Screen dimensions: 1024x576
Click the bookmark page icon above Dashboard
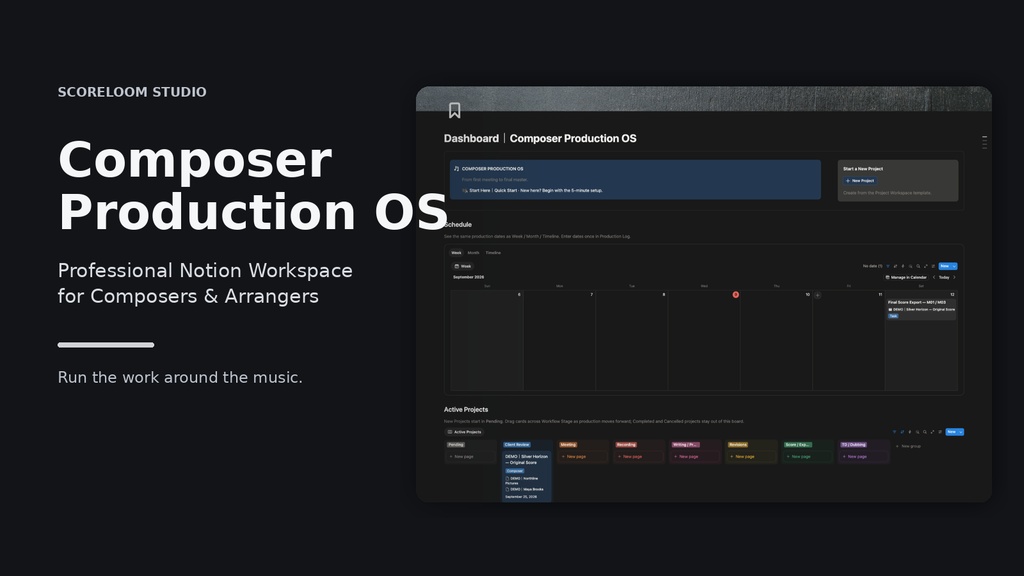(455, 110)
